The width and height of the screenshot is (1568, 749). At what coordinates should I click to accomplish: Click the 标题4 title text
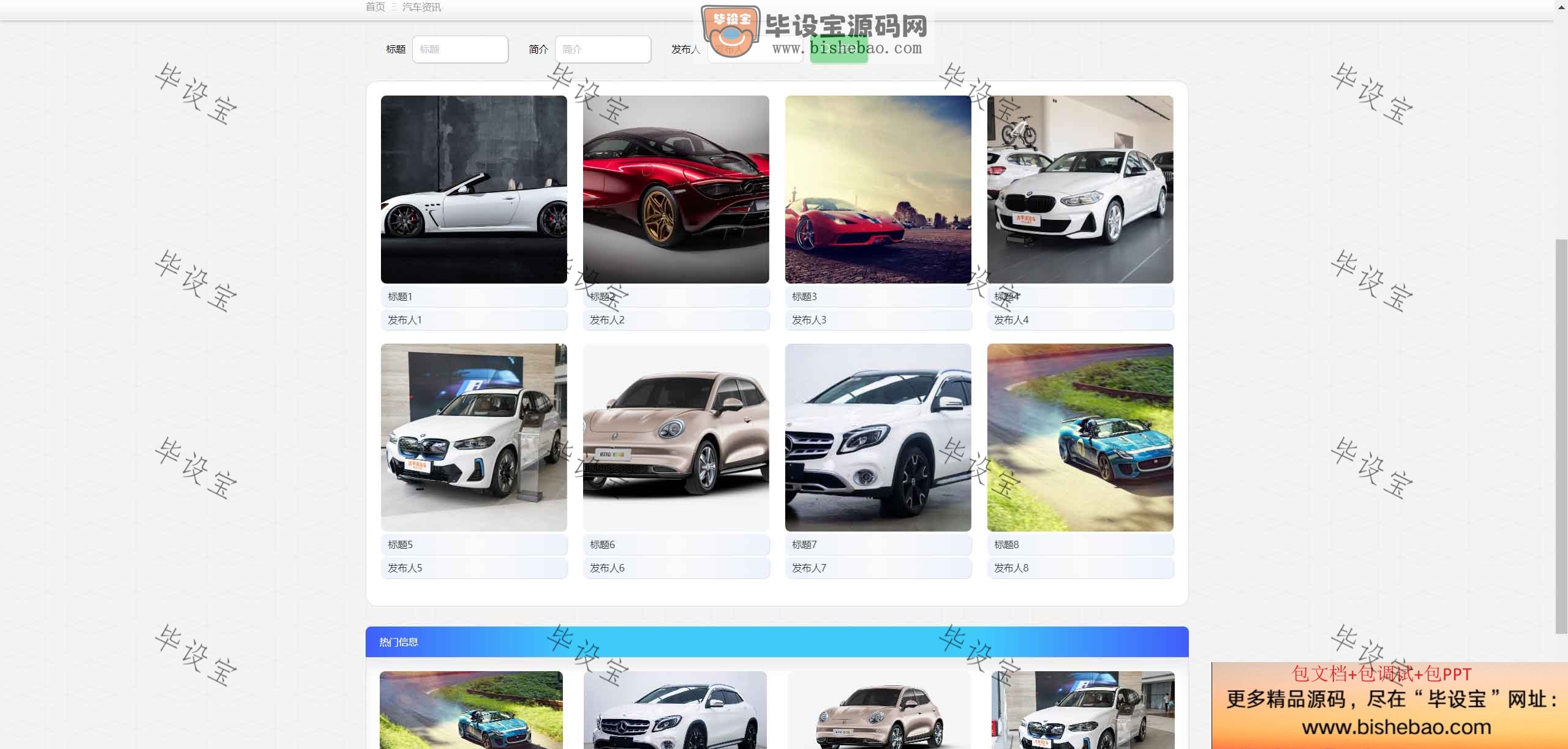pyautogui.click(x=1006, y=296)
